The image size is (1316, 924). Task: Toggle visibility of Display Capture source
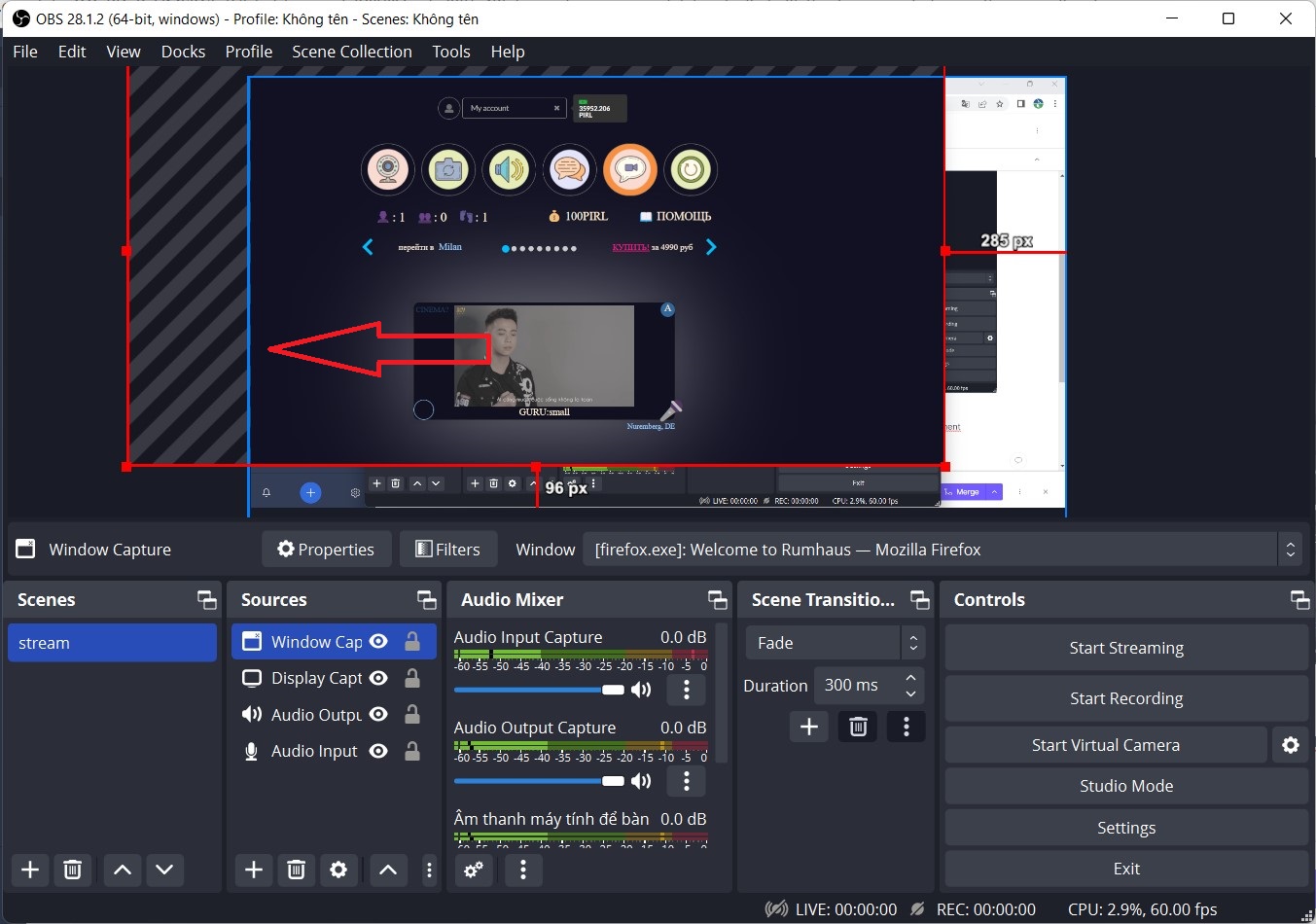pos(379,678)
